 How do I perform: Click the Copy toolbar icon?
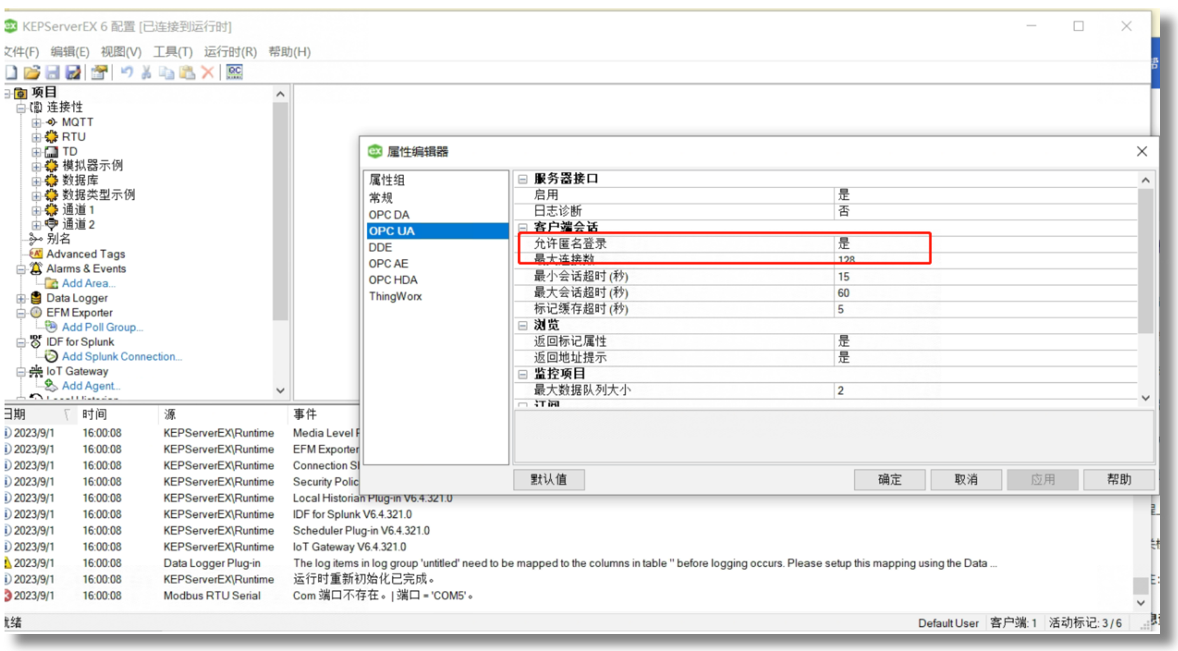click(x=167, y=72)
